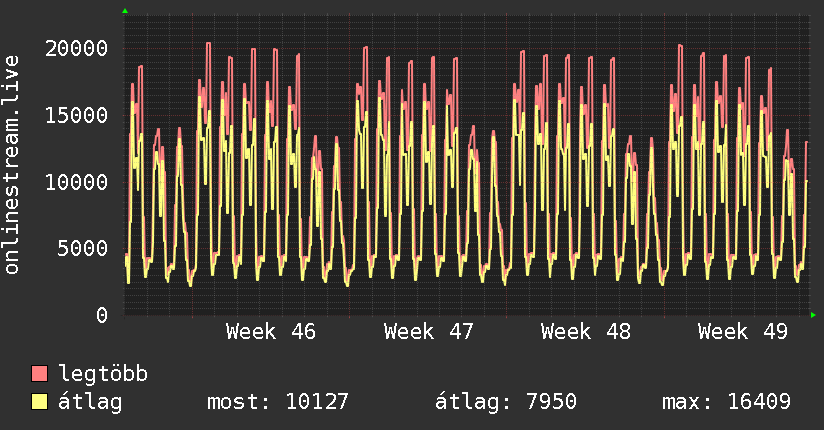Click the tallest red peak left of Week 46
Image resolution: width=824 pixels, height=430 pixels.
207,44
